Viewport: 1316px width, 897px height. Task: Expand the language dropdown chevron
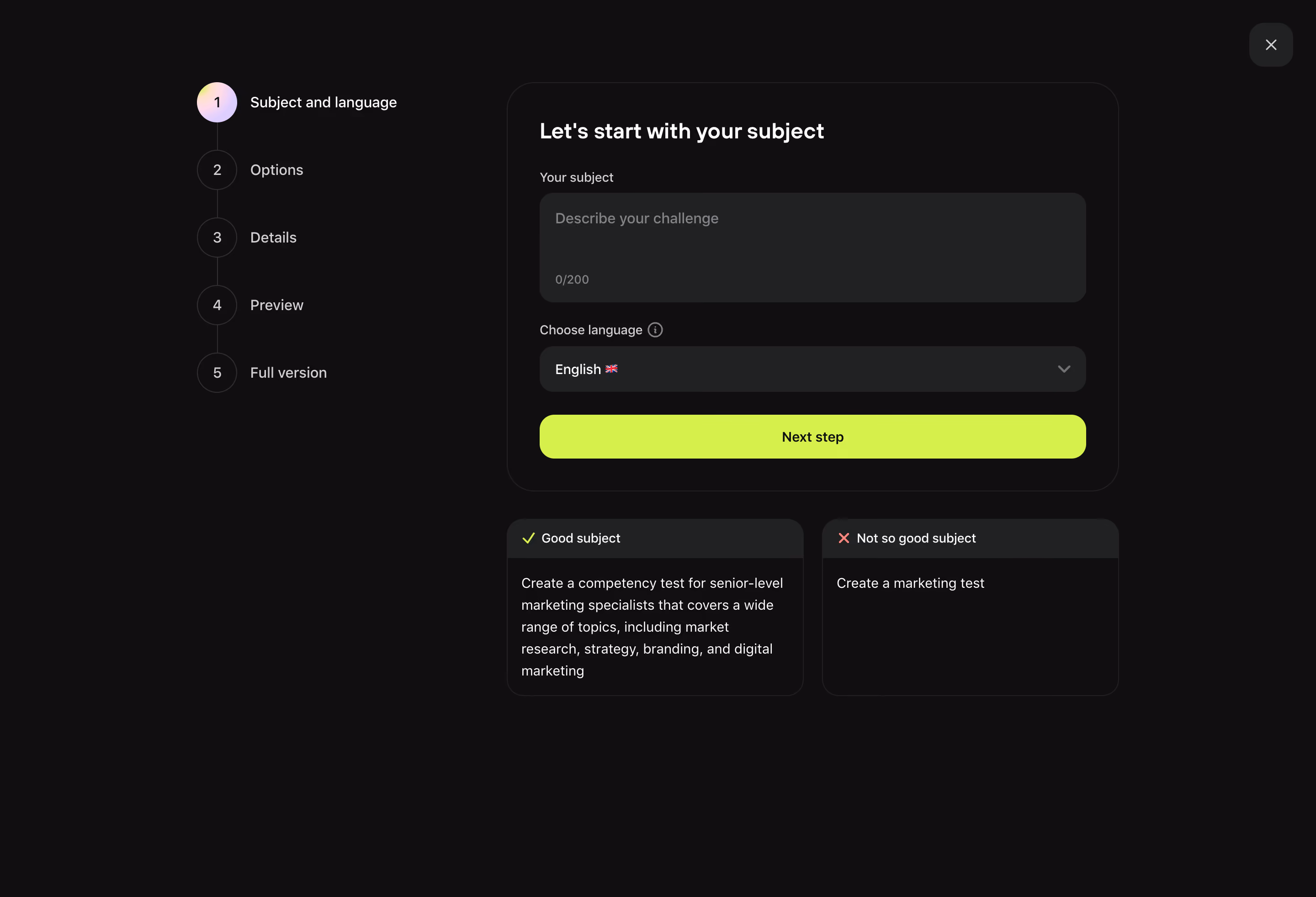[1064, 369]
